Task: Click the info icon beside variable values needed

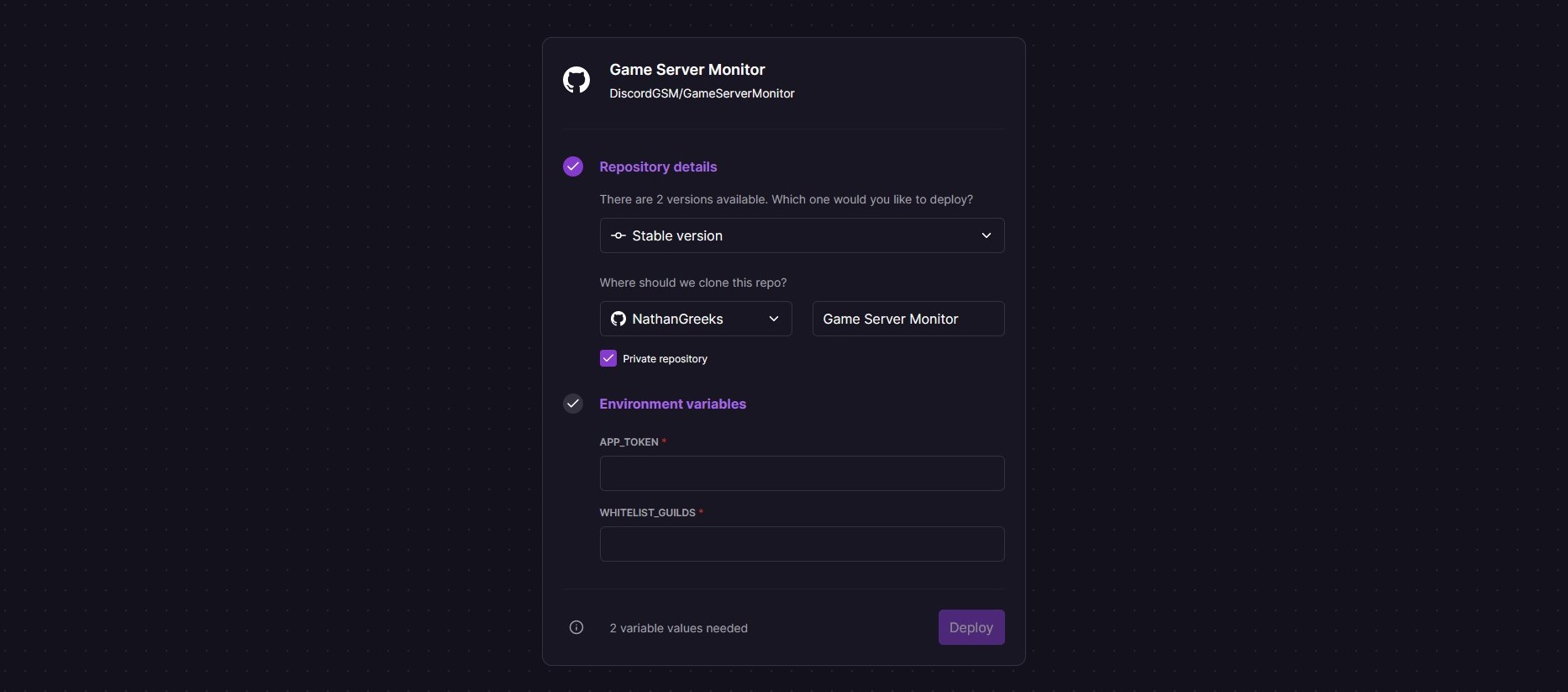Action: click(x=576, y=627)
